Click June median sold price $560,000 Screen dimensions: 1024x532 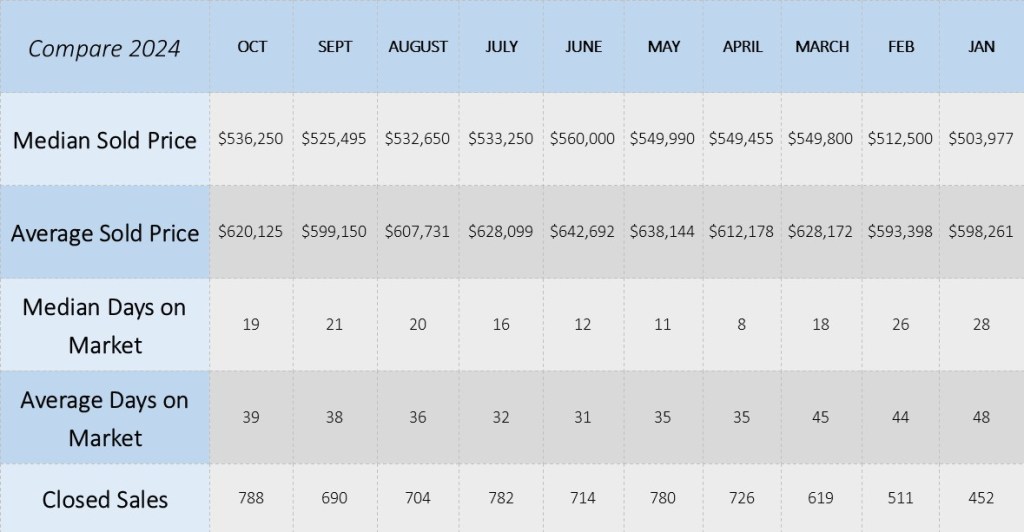(582, 140)
